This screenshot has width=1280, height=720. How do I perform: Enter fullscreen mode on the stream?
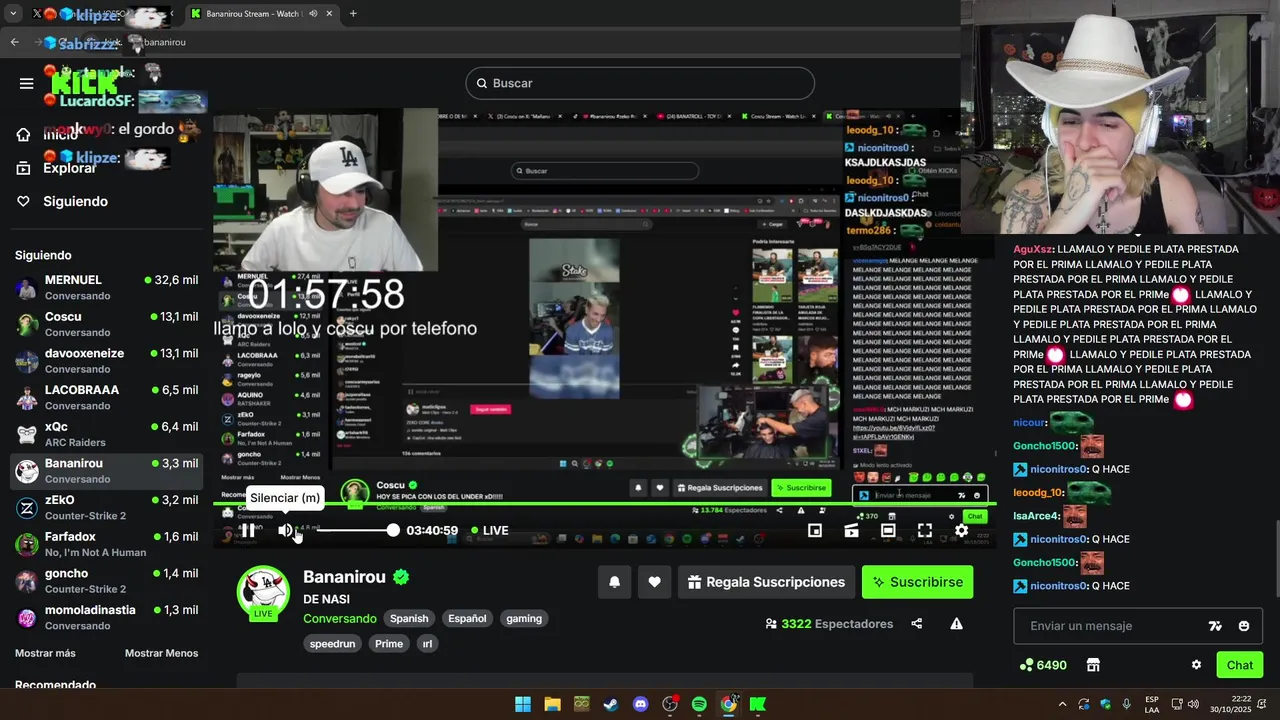tap(925, 531)
